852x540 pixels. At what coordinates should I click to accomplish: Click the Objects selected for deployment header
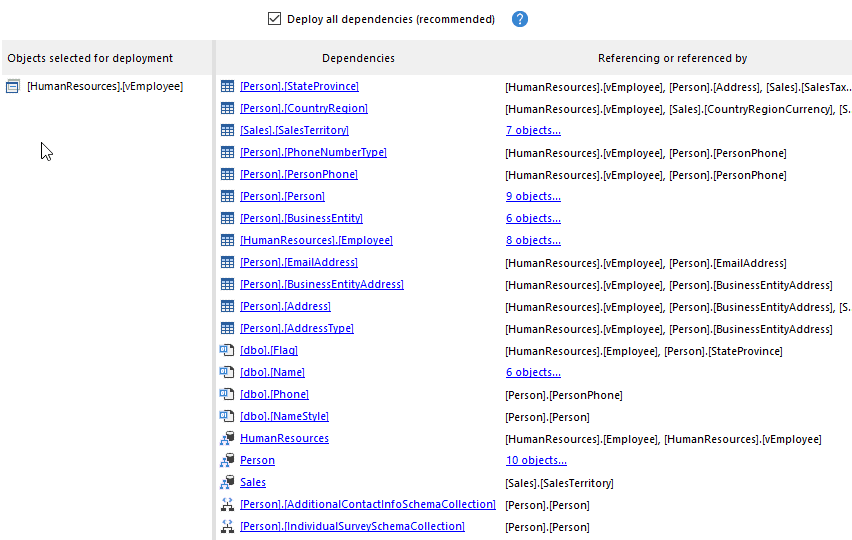[90, 59]
